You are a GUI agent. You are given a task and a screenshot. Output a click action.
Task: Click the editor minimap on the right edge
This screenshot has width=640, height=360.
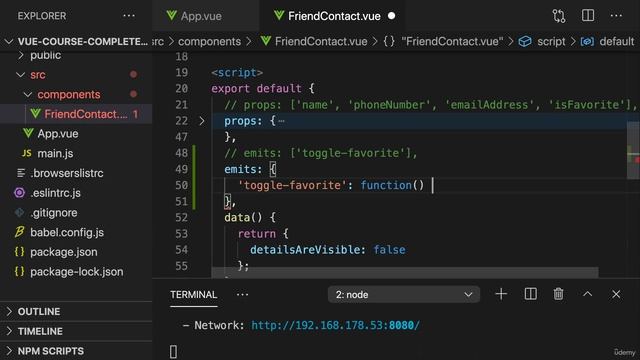(x=633, y=151)
